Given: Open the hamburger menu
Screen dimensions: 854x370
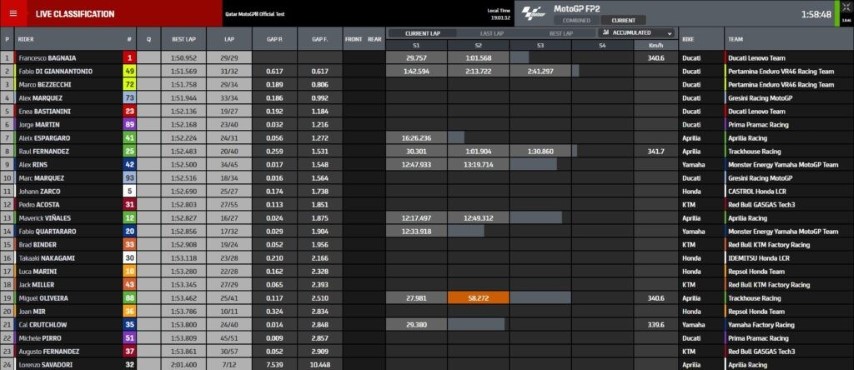Looking at the screenshot, I should tap(13, 14).
